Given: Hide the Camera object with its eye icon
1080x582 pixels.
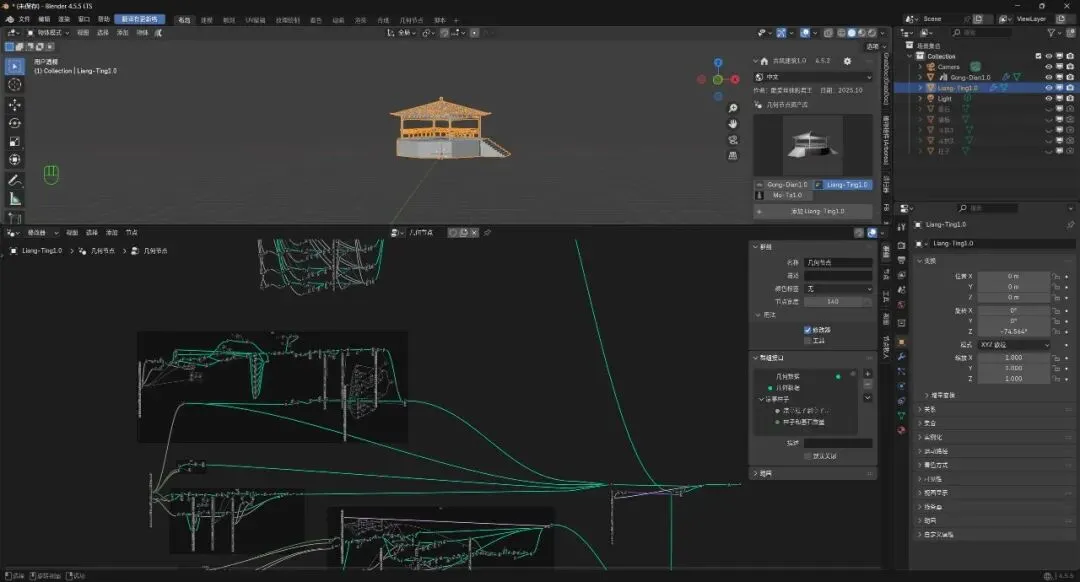Looking at the screenshot, I should (x=1049, y=67).
